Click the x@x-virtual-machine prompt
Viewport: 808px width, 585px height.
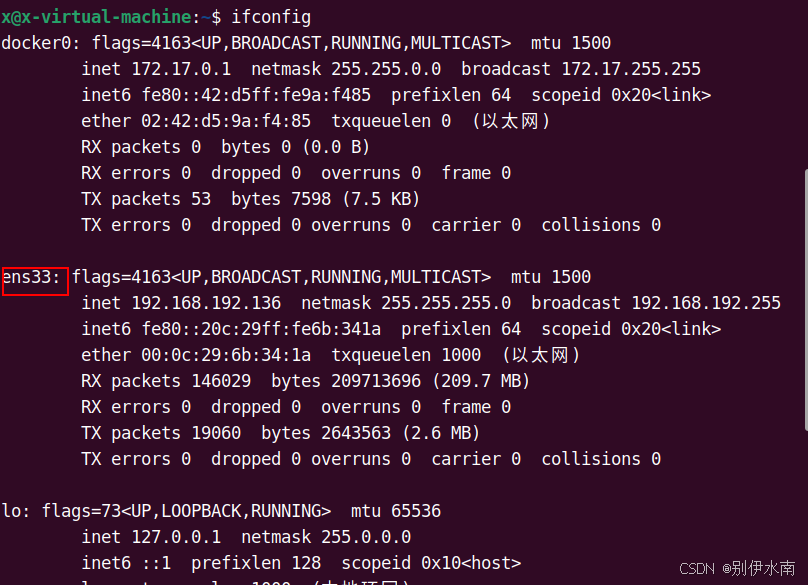click(x=96, y=17)
